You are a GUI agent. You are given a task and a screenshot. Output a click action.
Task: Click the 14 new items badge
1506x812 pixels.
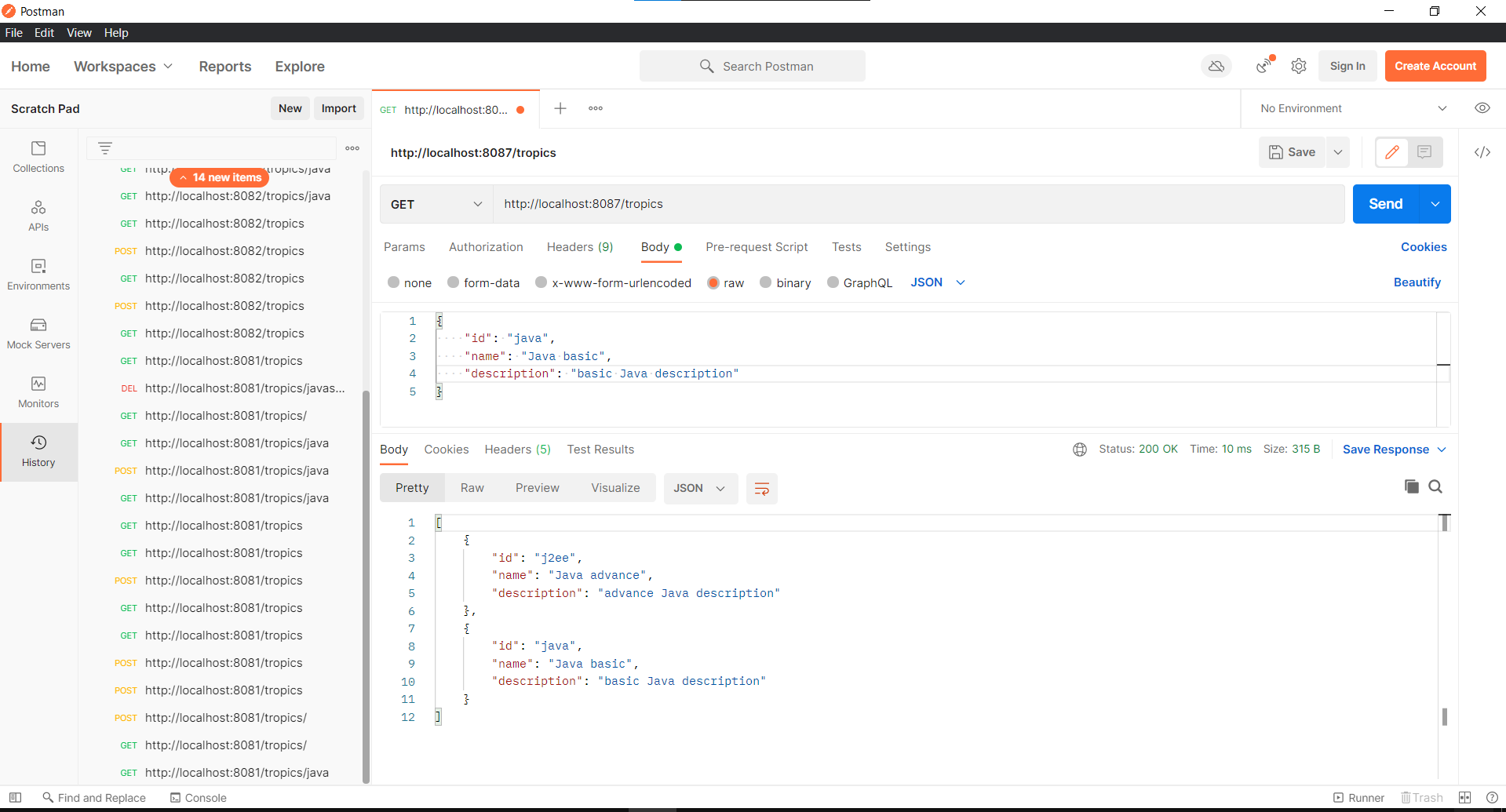220,177
